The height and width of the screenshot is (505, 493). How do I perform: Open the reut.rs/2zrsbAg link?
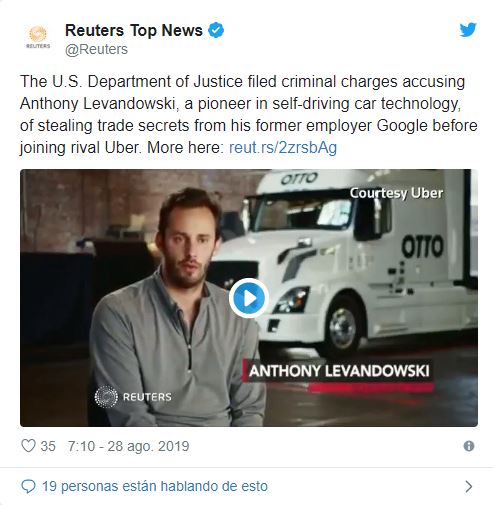tap(283, 147)
